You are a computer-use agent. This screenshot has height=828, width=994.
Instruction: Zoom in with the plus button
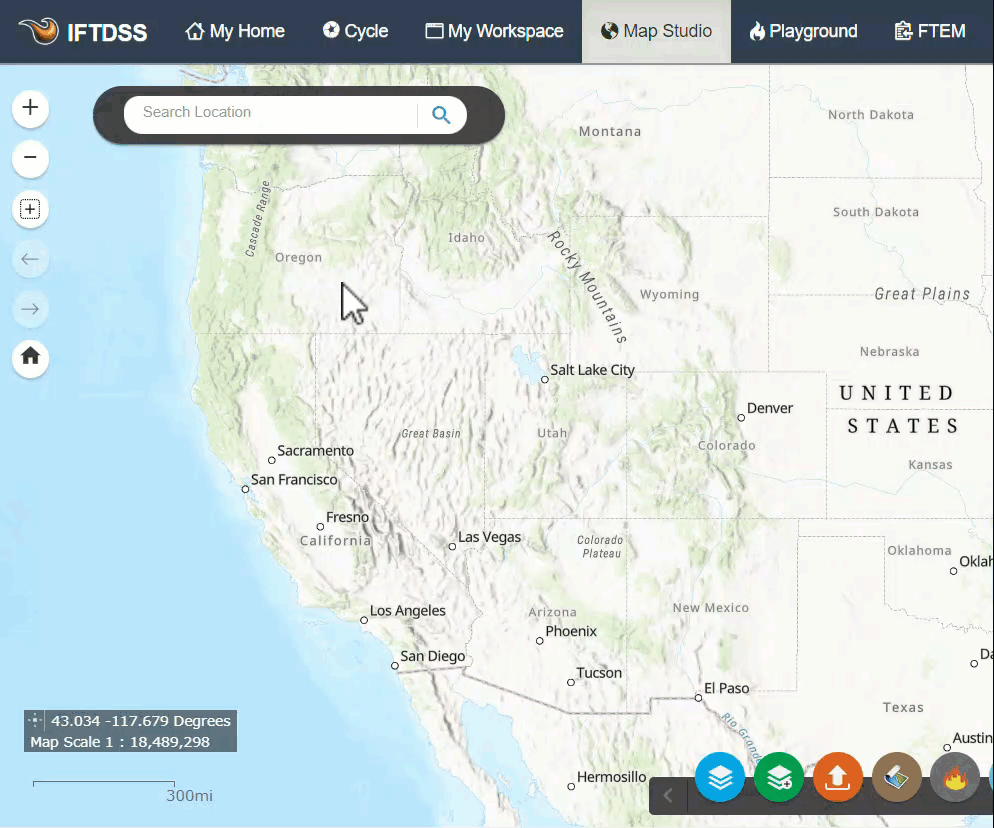coord(30,108)
